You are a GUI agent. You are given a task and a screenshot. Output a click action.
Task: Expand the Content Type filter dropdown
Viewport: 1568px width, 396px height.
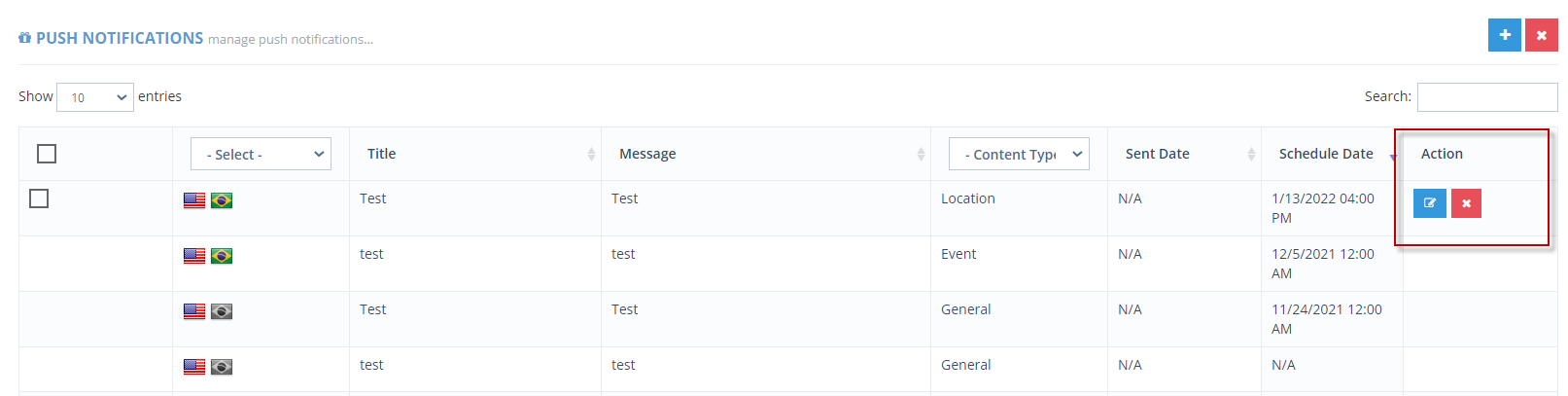click(x=1019, y=154)
